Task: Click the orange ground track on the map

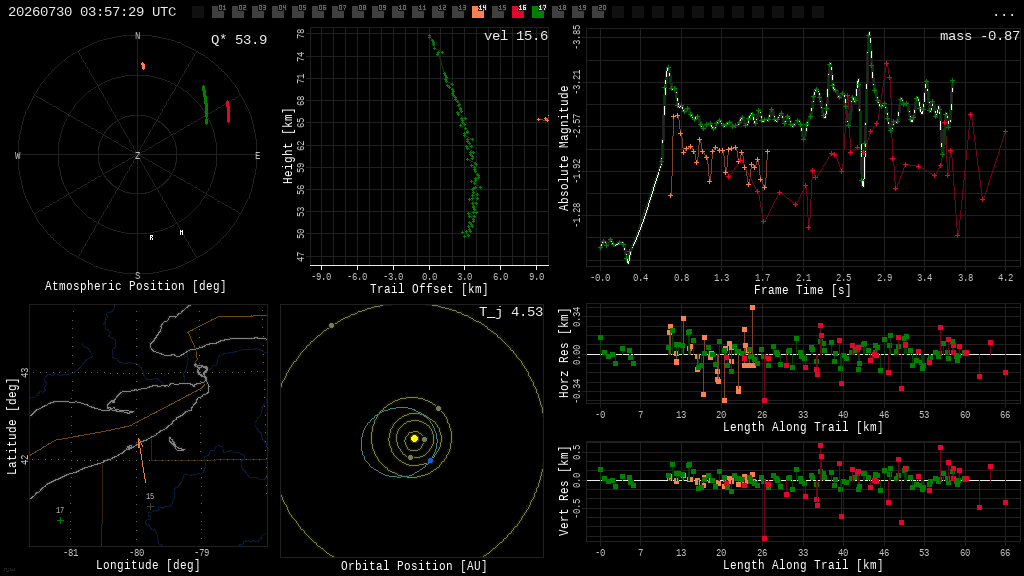Action: (142, 460)
